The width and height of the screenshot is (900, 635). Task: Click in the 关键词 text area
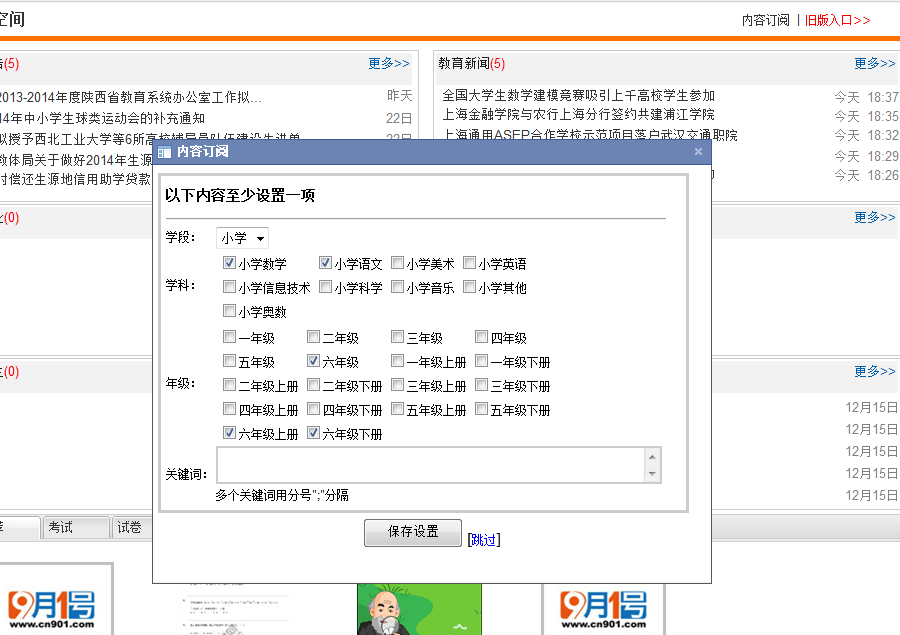[430, 465]
